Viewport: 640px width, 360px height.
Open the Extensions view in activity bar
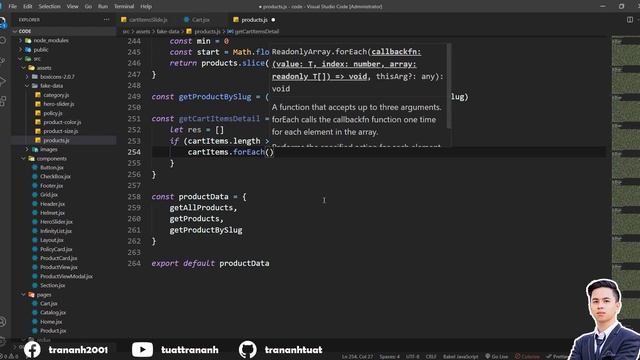pyautogui.click(x=3, y=101)
